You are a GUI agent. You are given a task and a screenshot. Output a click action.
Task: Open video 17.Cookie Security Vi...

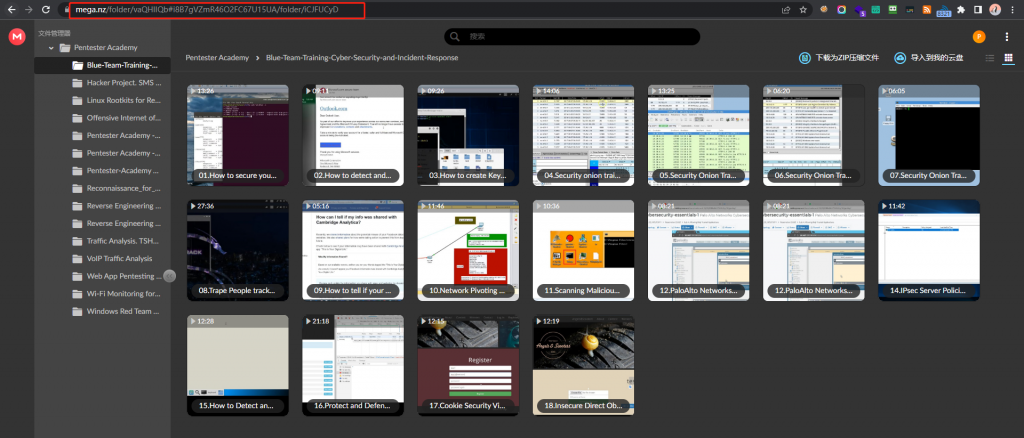tap(468, 366)
